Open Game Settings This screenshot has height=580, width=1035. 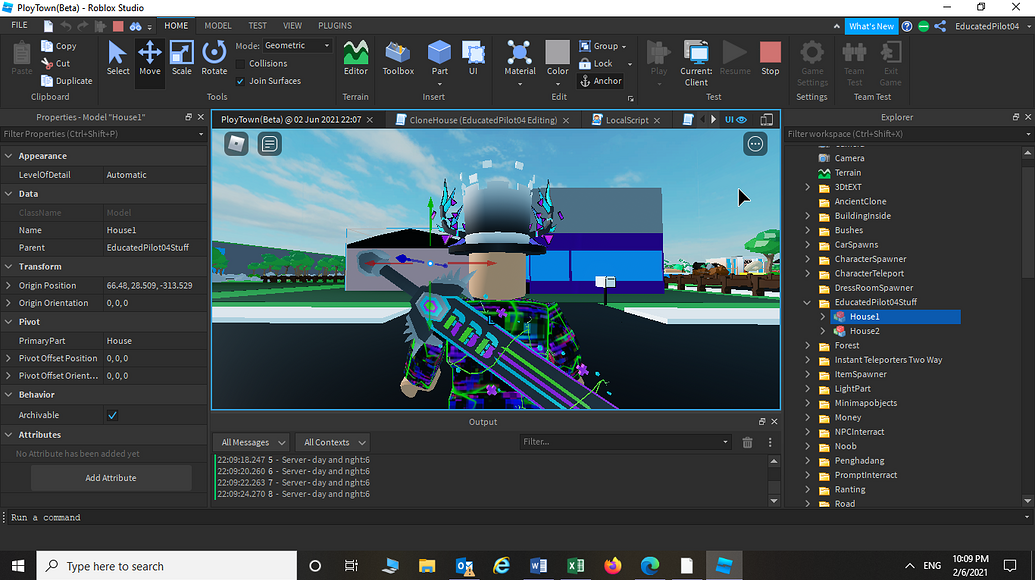(812, 63)
